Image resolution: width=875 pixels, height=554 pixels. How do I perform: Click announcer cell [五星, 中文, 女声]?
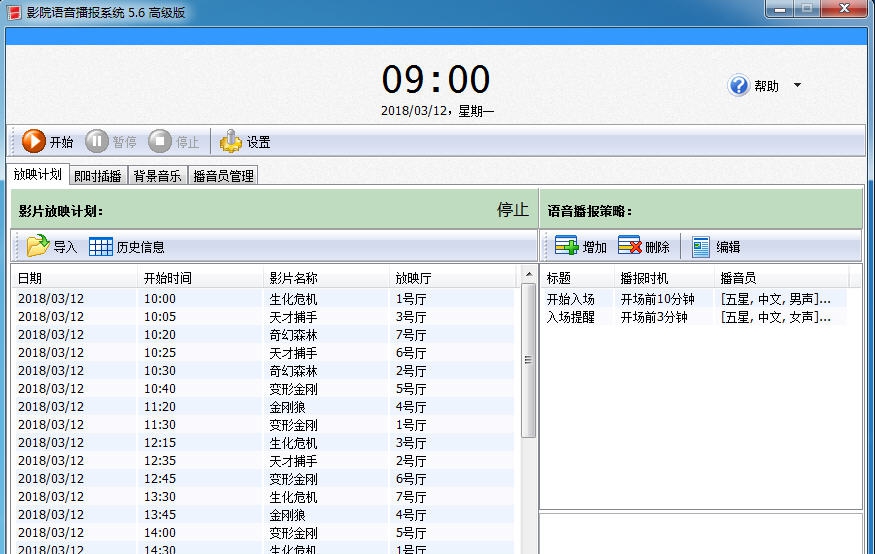[775, 317]
